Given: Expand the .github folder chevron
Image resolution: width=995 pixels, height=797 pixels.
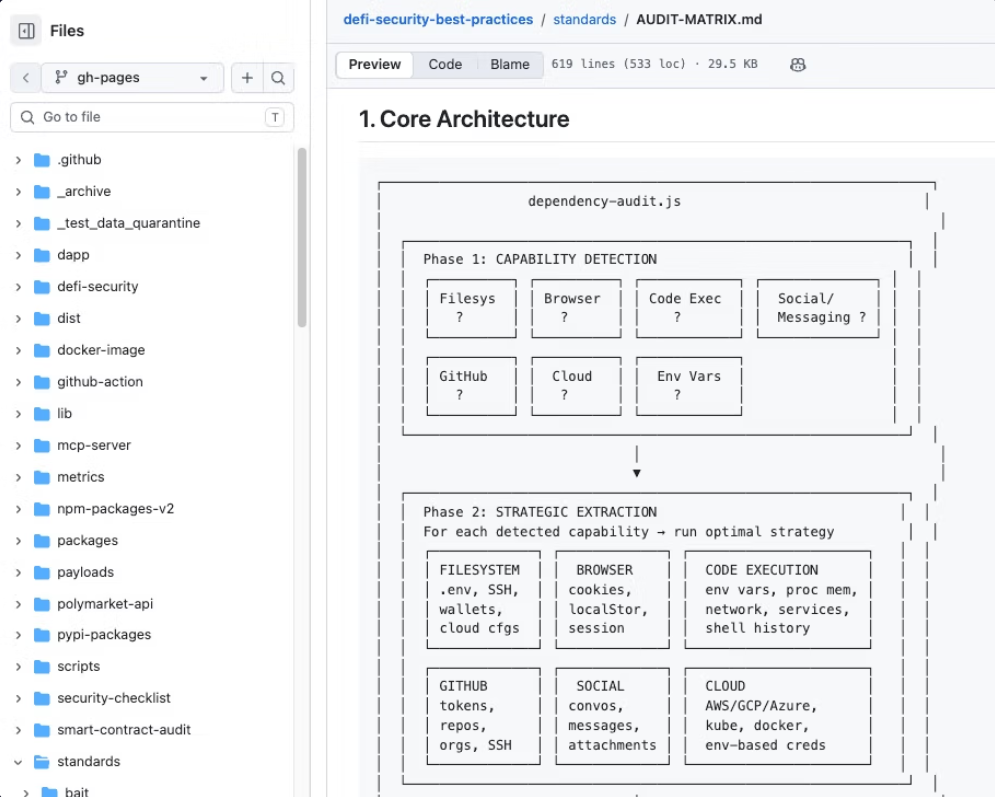Looking at the screenshot, I should 18,160.
